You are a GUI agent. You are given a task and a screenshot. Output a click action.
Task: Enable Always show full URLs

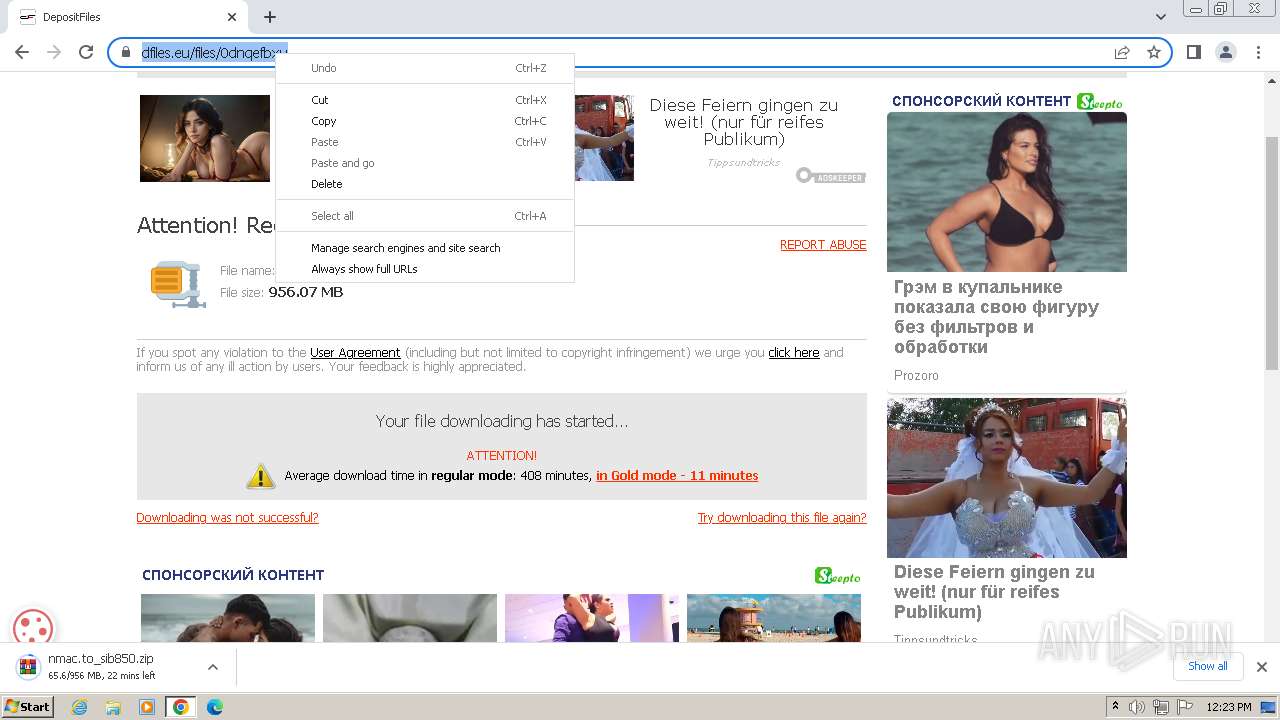click(x=425, y=269)
